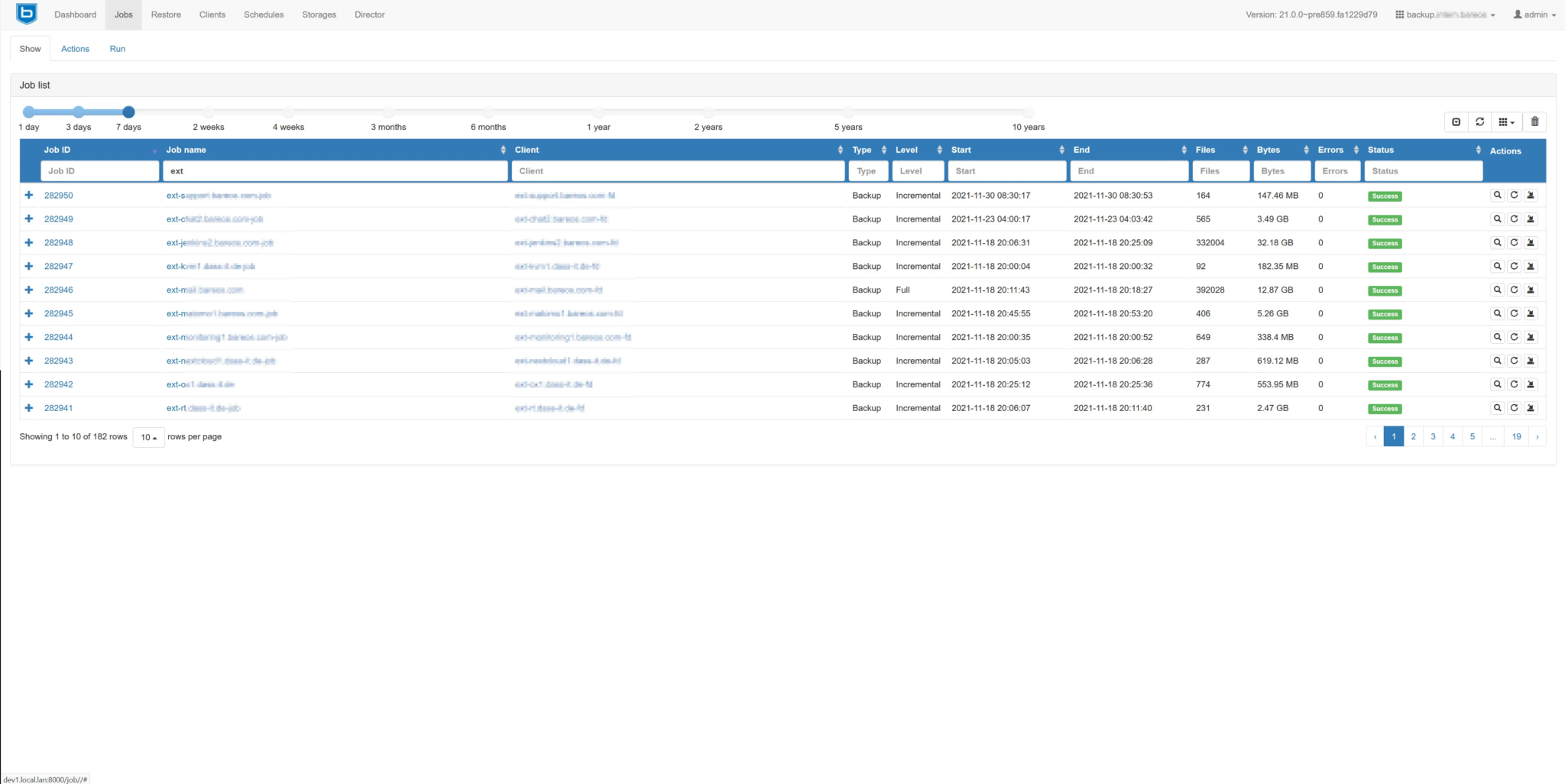Set time slider to 2 weeks

point(208,112)
